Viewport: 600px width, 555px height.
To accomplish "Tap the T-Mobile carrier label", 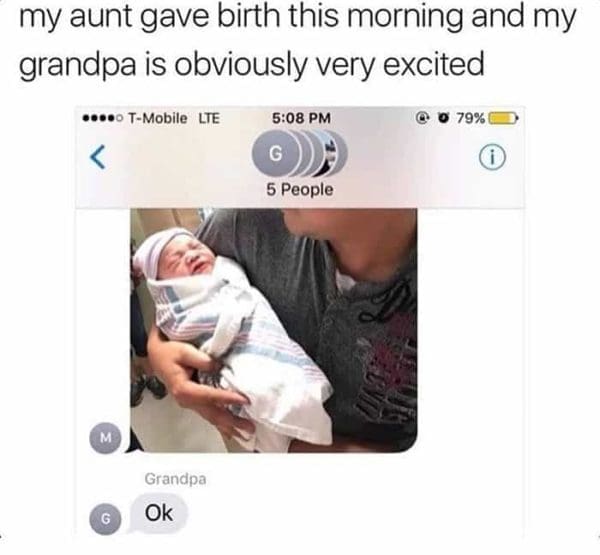I will [x=157, y=118].
